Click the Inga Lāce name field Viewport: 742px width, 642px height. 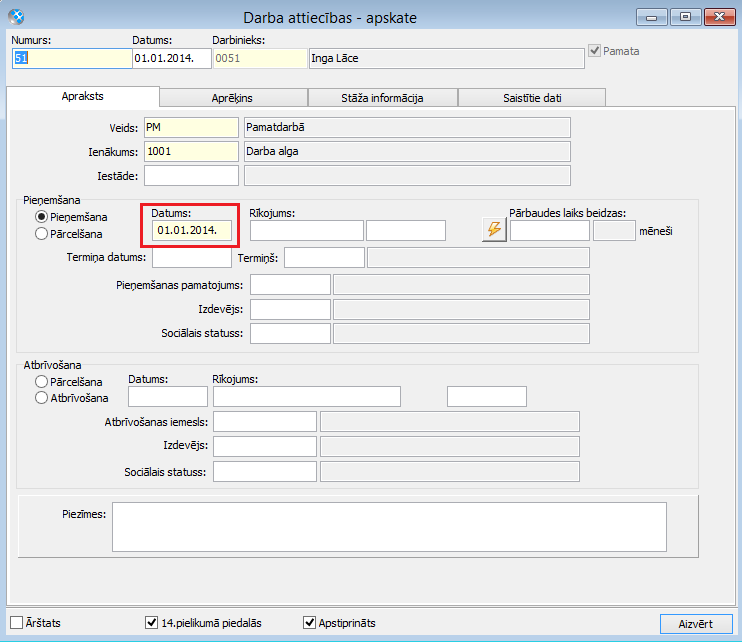click(447, 58)
